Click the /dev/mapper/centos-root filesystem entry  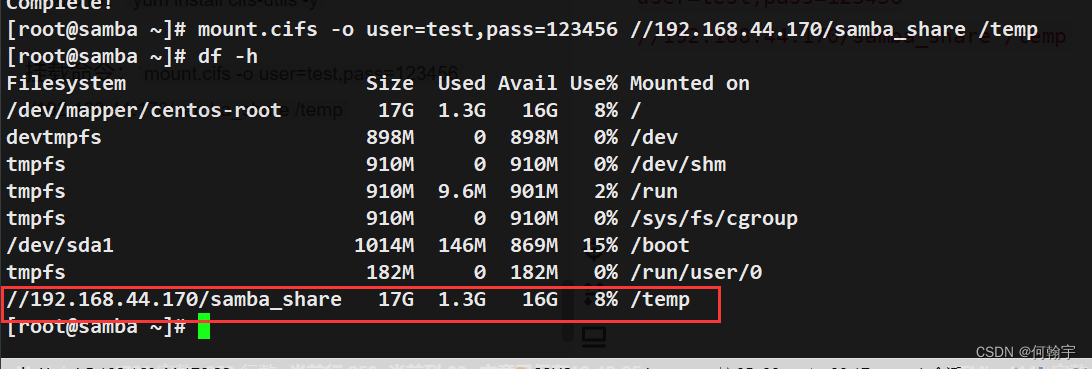coord(144,110)
